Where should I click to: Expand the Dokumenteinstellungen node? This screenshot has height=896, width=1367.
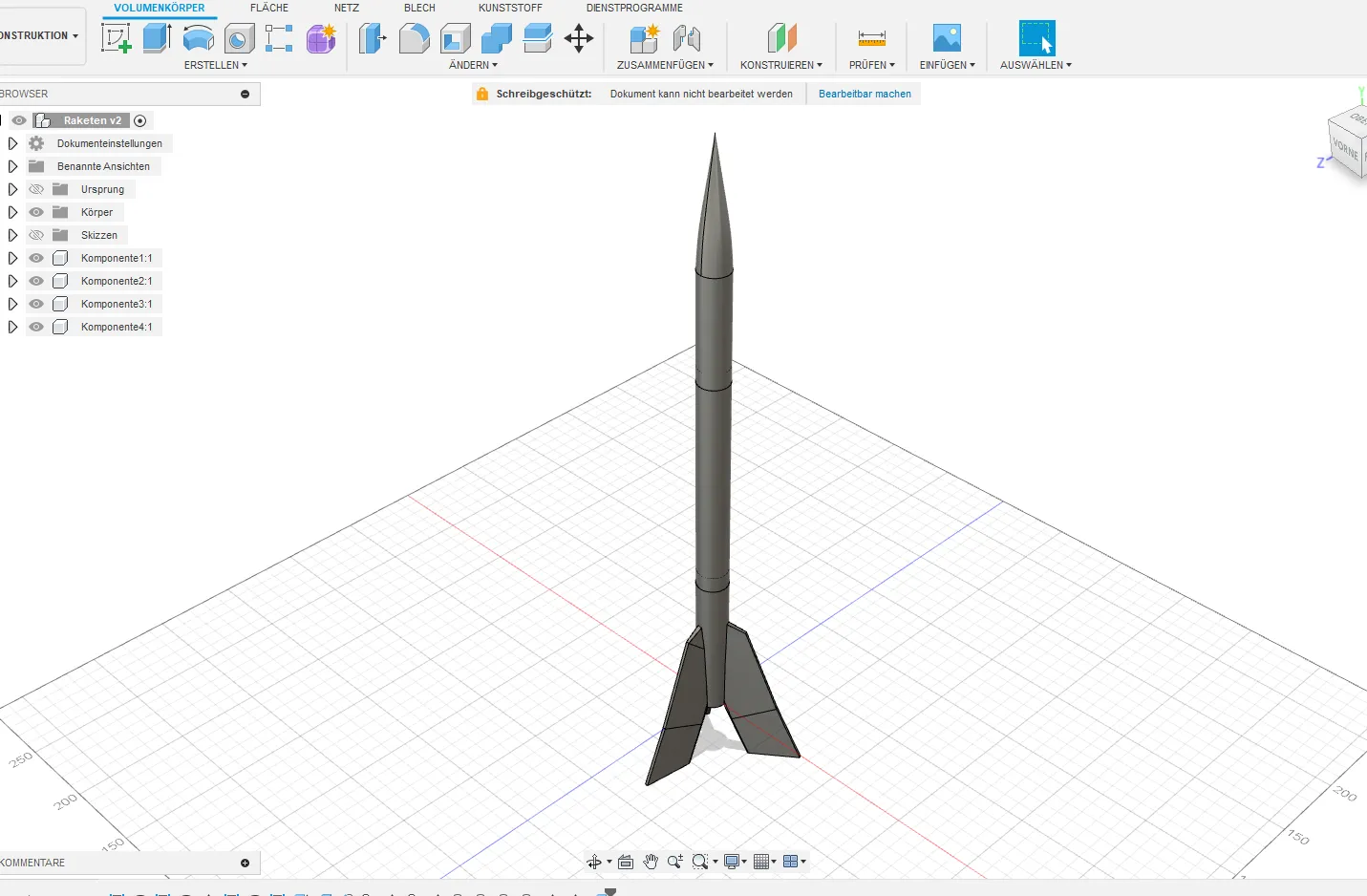coord(12,143)
